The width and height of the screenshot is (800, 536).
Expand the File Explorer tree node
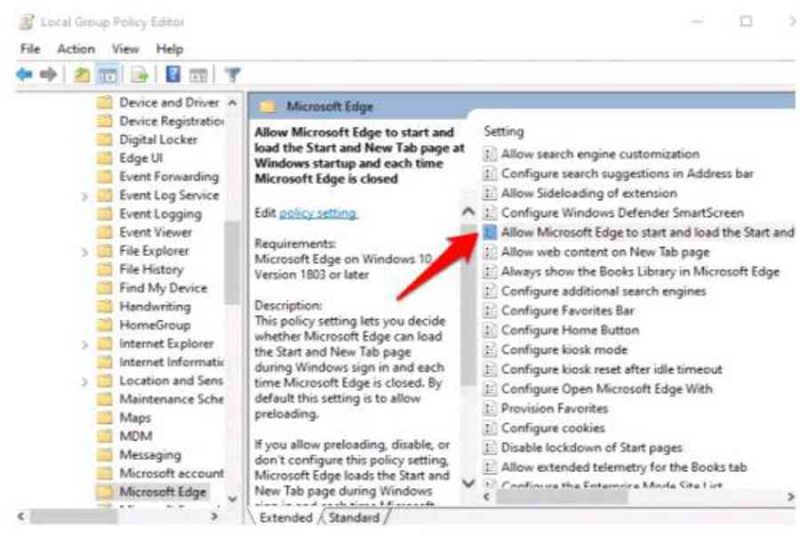85,251
